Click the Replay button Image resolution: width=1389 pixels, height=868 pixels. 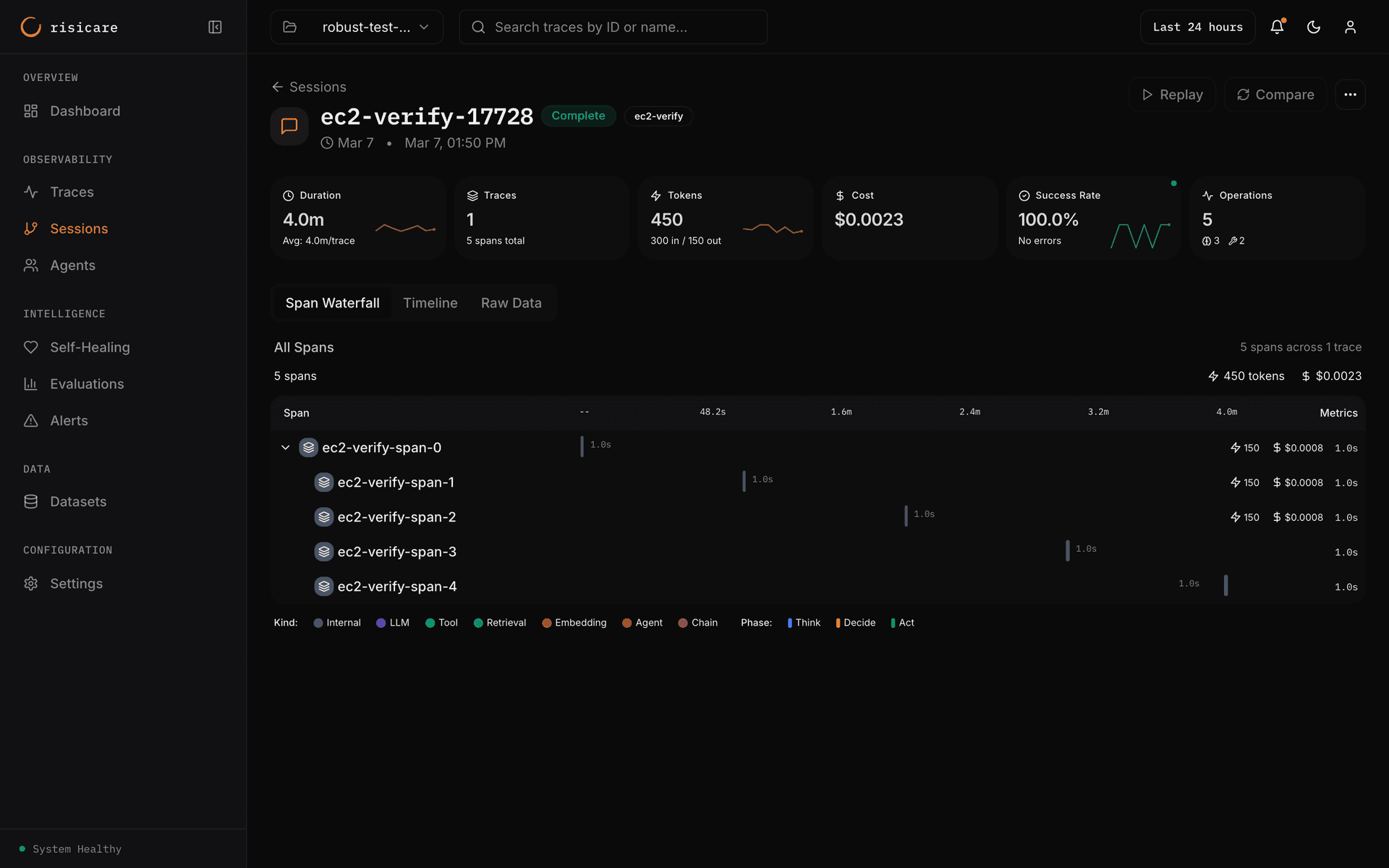1172,95
